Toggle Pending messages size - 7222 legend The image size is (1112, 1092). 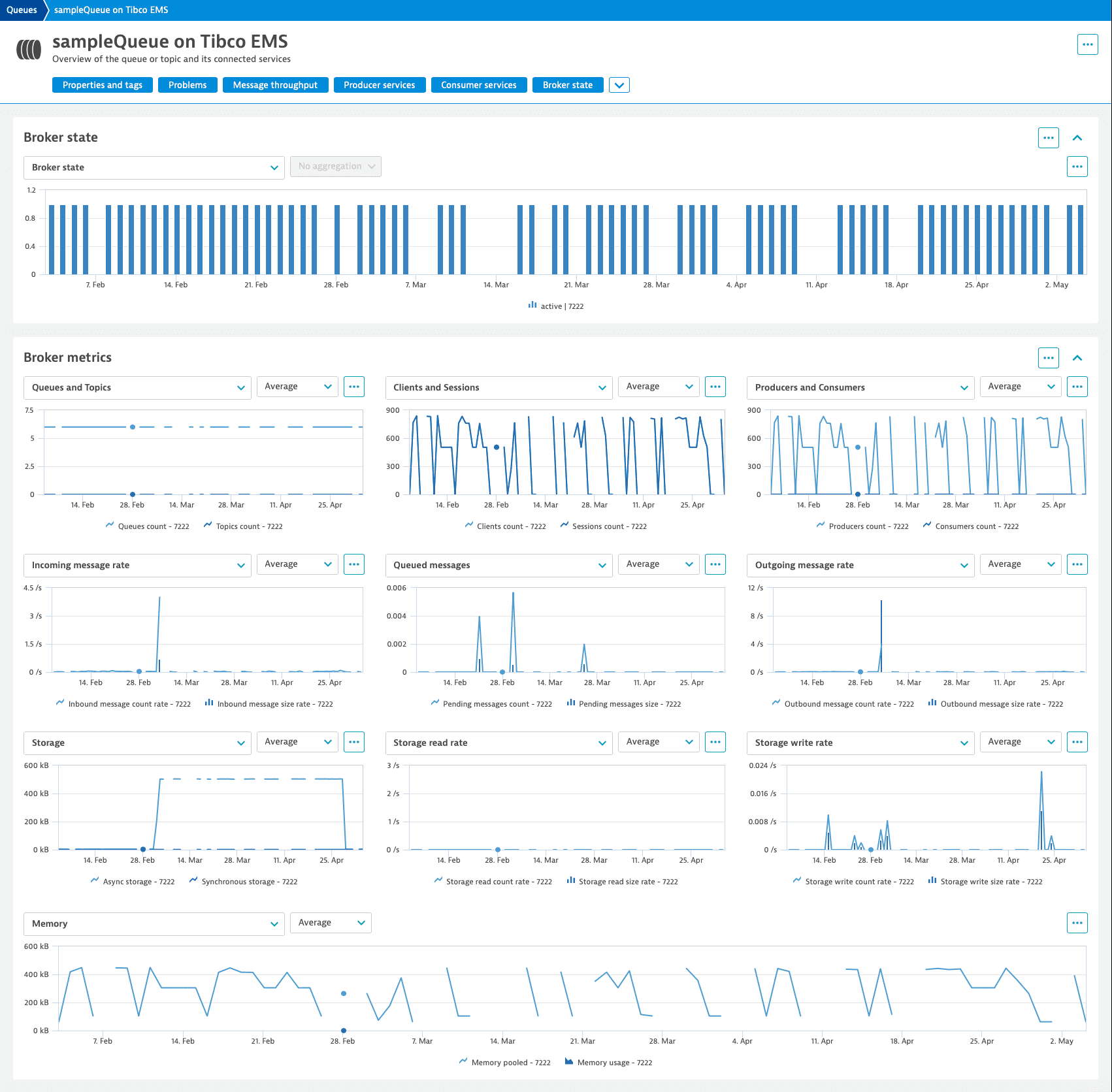click(x=624, y=703)
